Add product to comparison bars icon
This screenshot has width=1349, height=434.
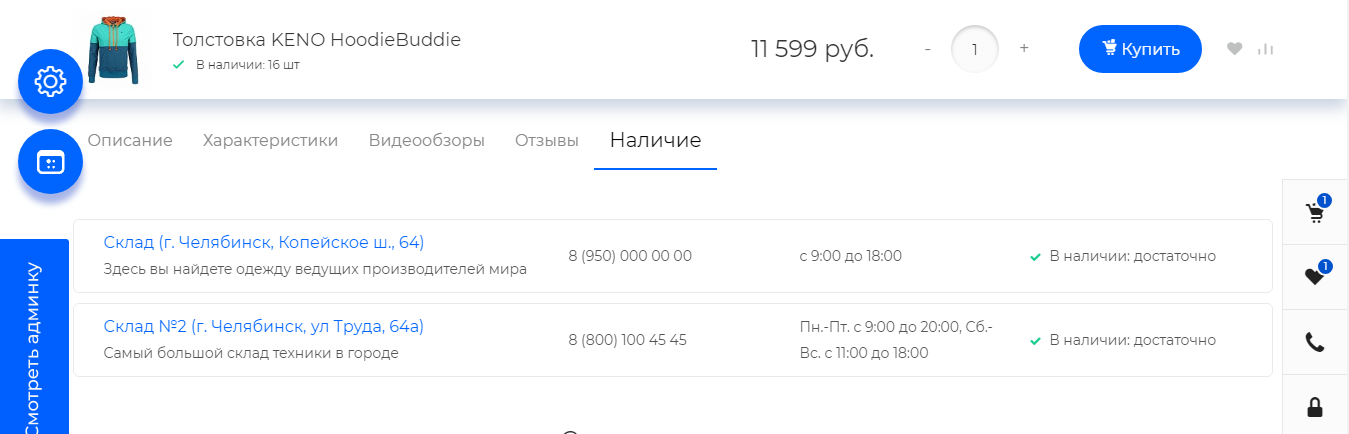1266,49
